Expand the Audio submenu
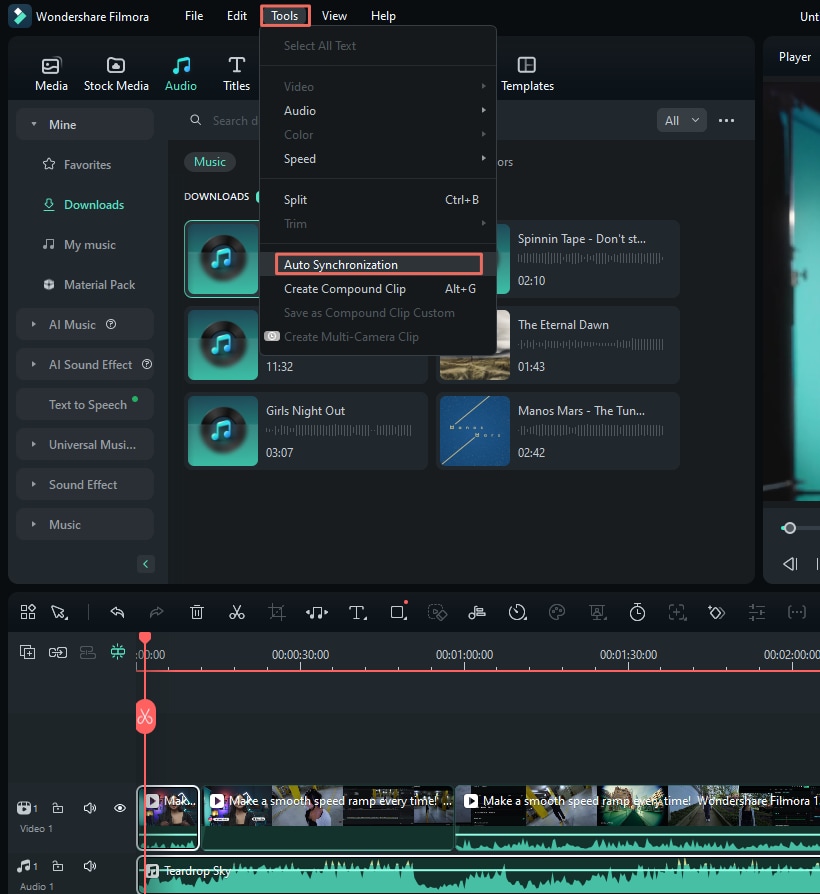Image resolution: width=820 pixels, height=894 pixels. click(x=378, y=111)
